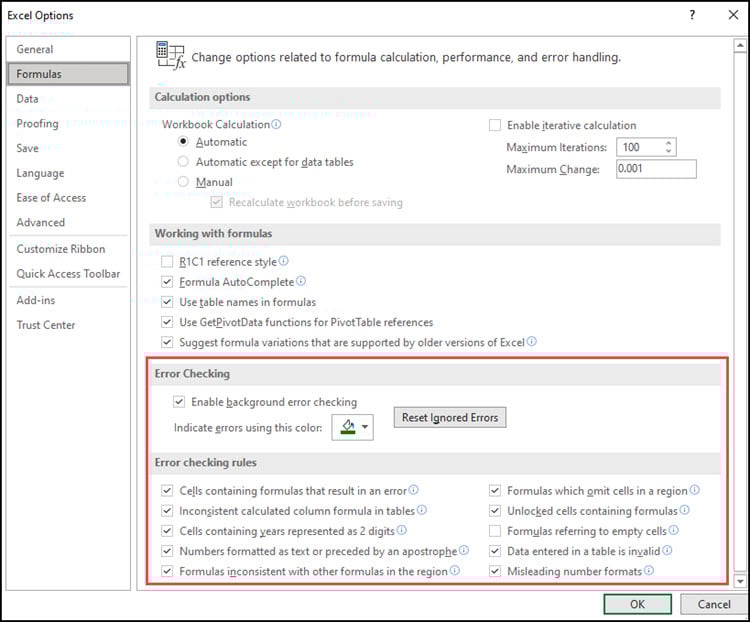The height and width of the screenshot is (622, 750).
Task: Toggle Enable background error checking
Action: click(x=179, y=402)
